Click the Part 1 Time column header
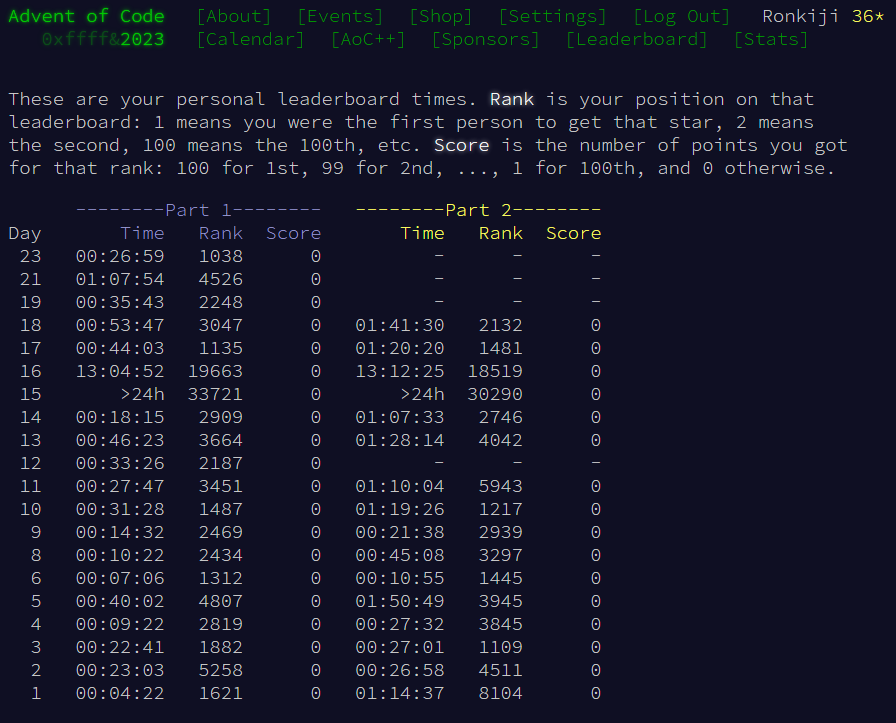Image resolution: width=896 pixels, height=723 pixels. 142,233
